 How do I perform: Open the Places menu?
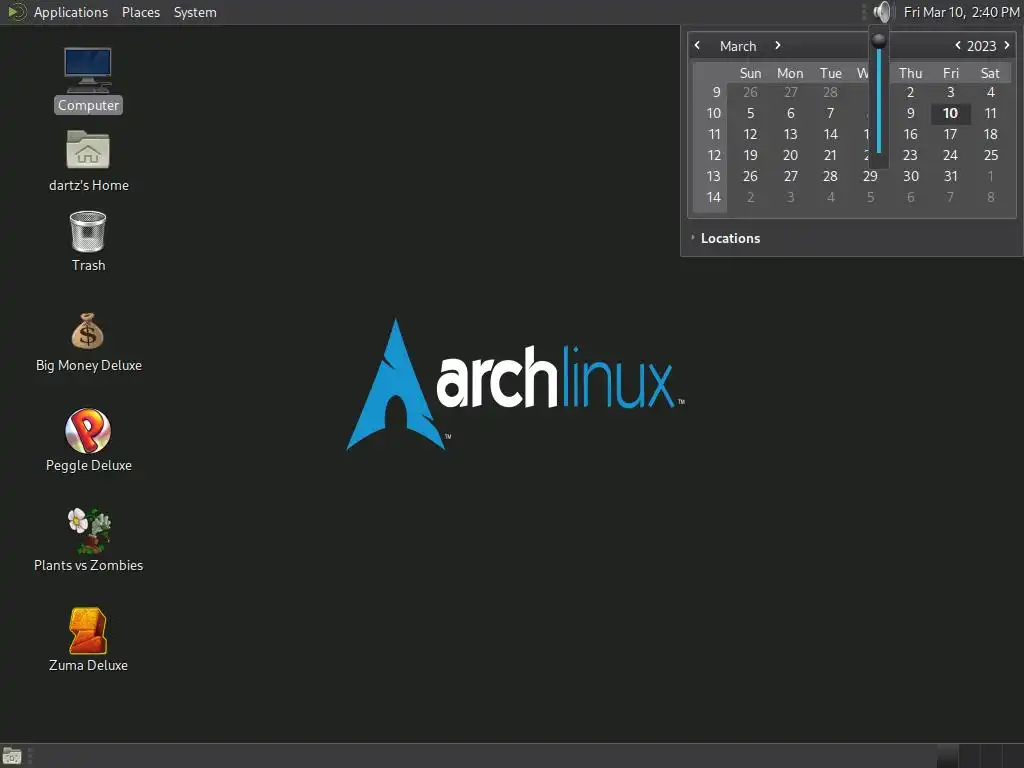coord(140,12)
